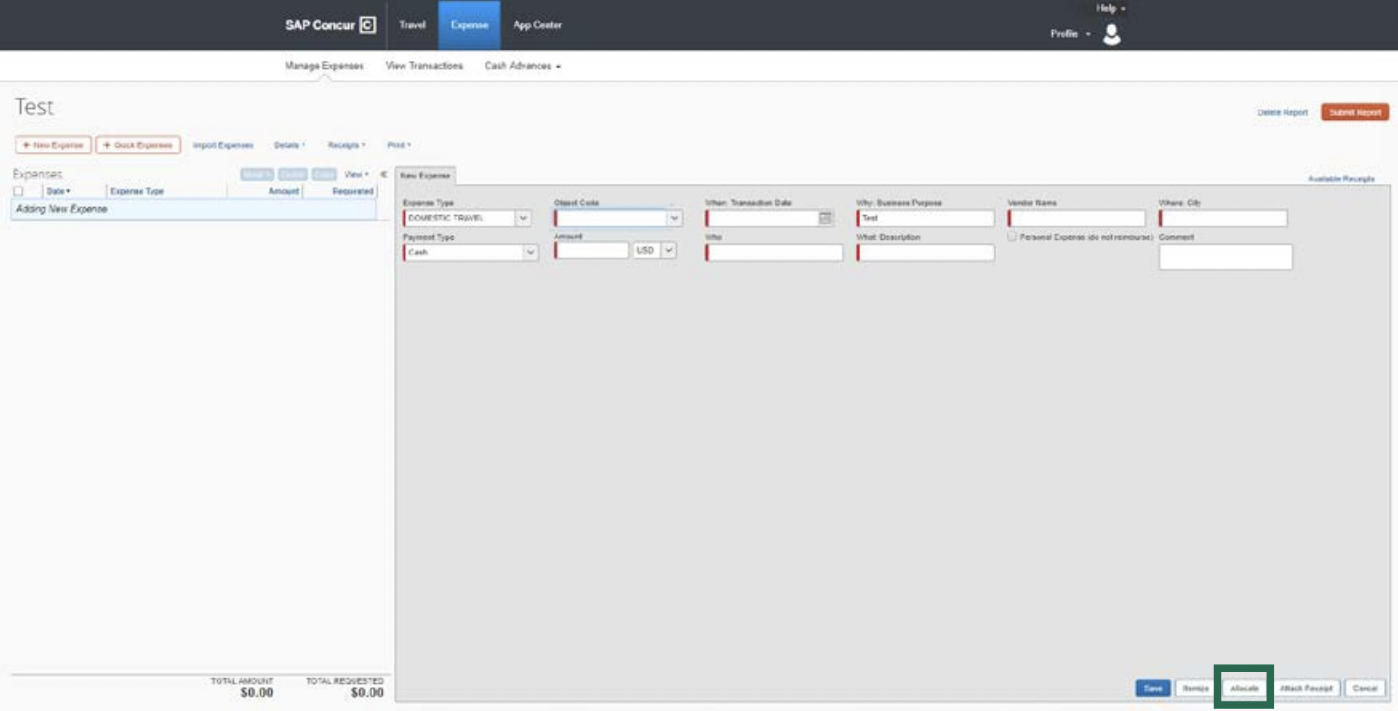The width and height of the screenshot is (1398, 711).
Task: Tick the Personal Expense checkbox
Action: [x=1013, y=237]
